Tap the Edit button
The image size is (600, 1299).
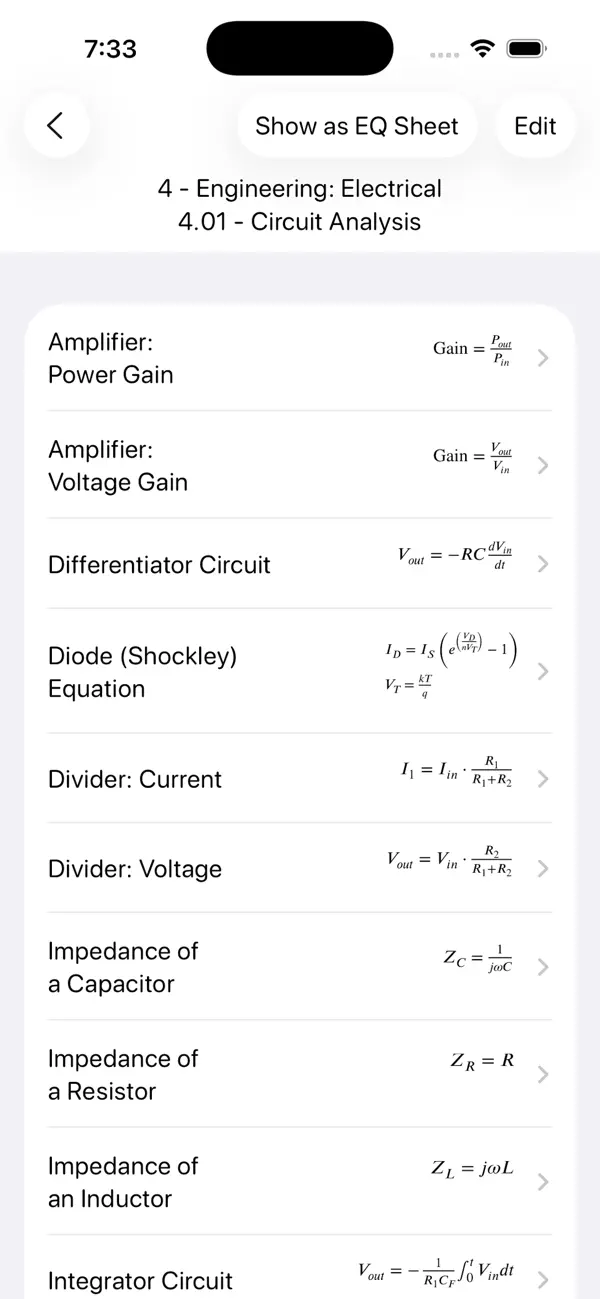[535, 126]
